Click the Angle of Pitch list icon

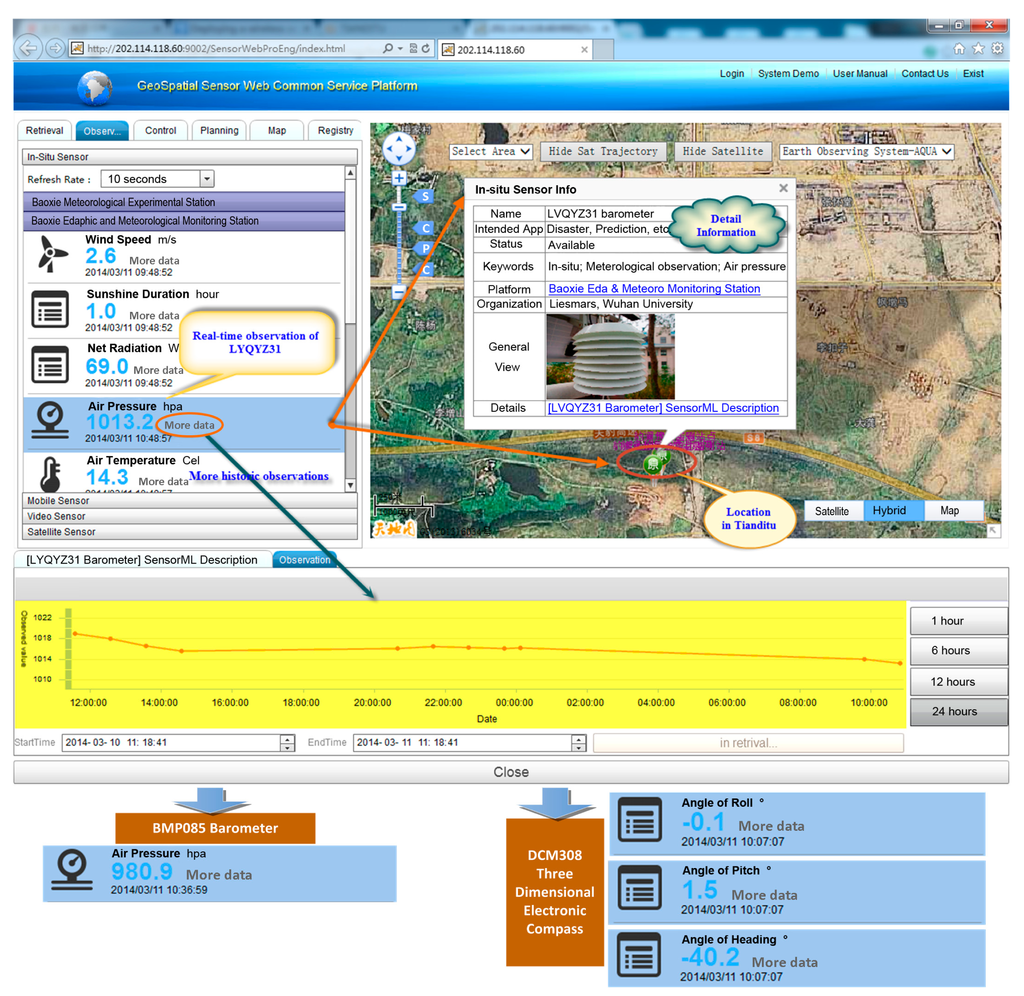(640, 887)
